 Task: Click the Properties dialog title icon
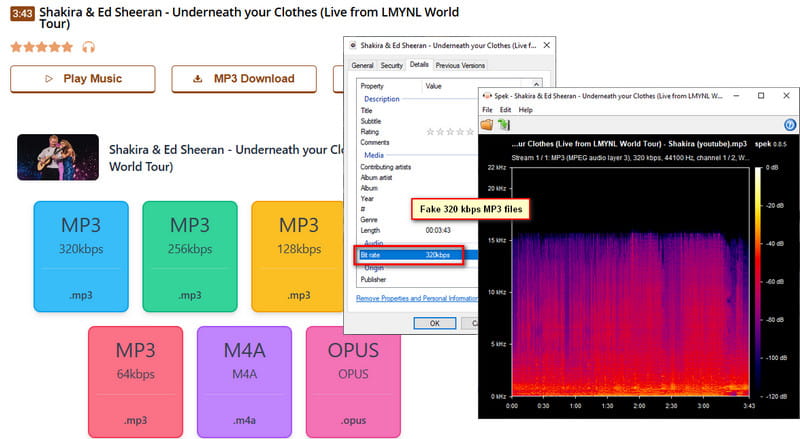[353, 45]
